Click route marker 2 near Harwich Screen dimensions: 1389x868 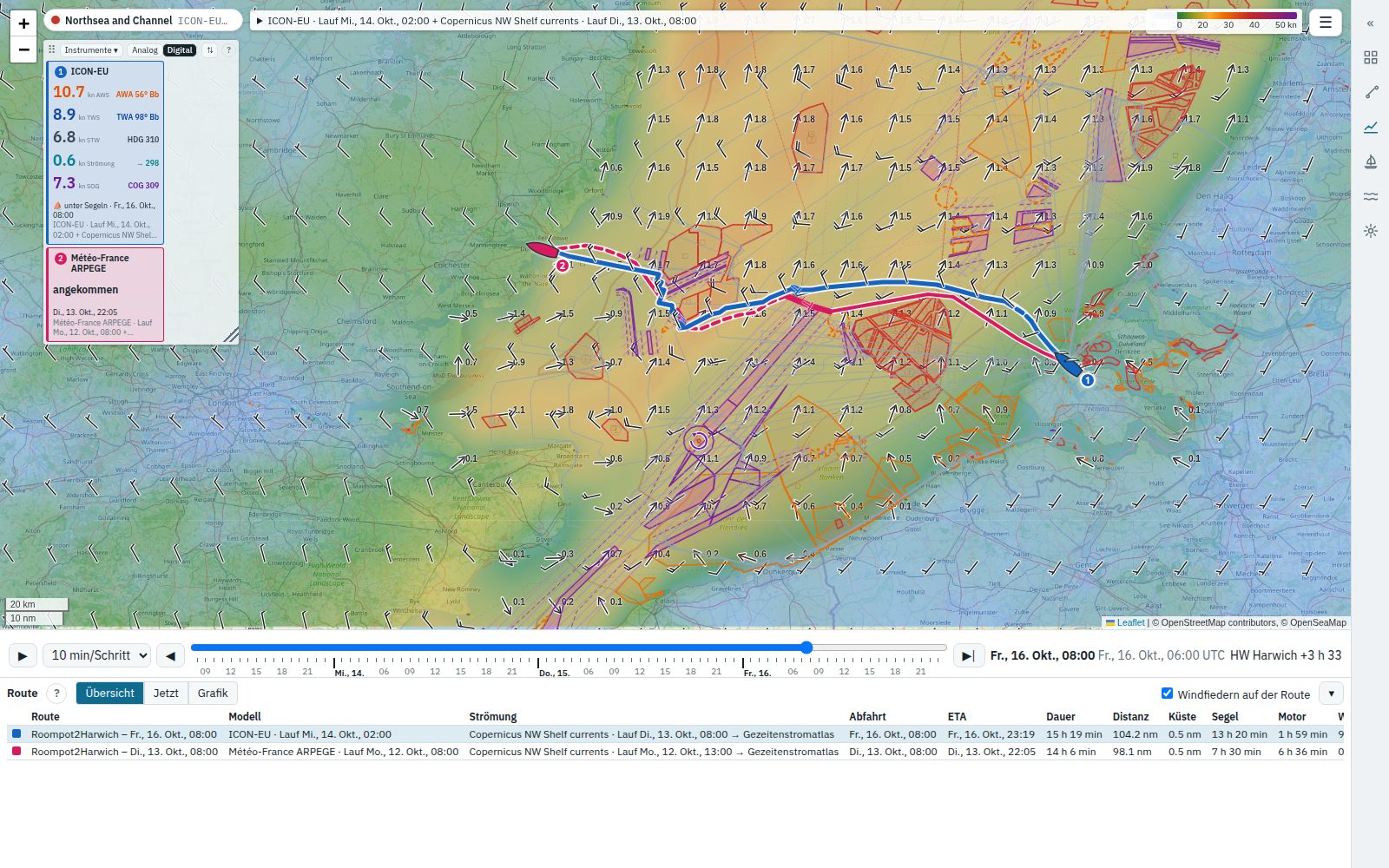click(563, 266)
